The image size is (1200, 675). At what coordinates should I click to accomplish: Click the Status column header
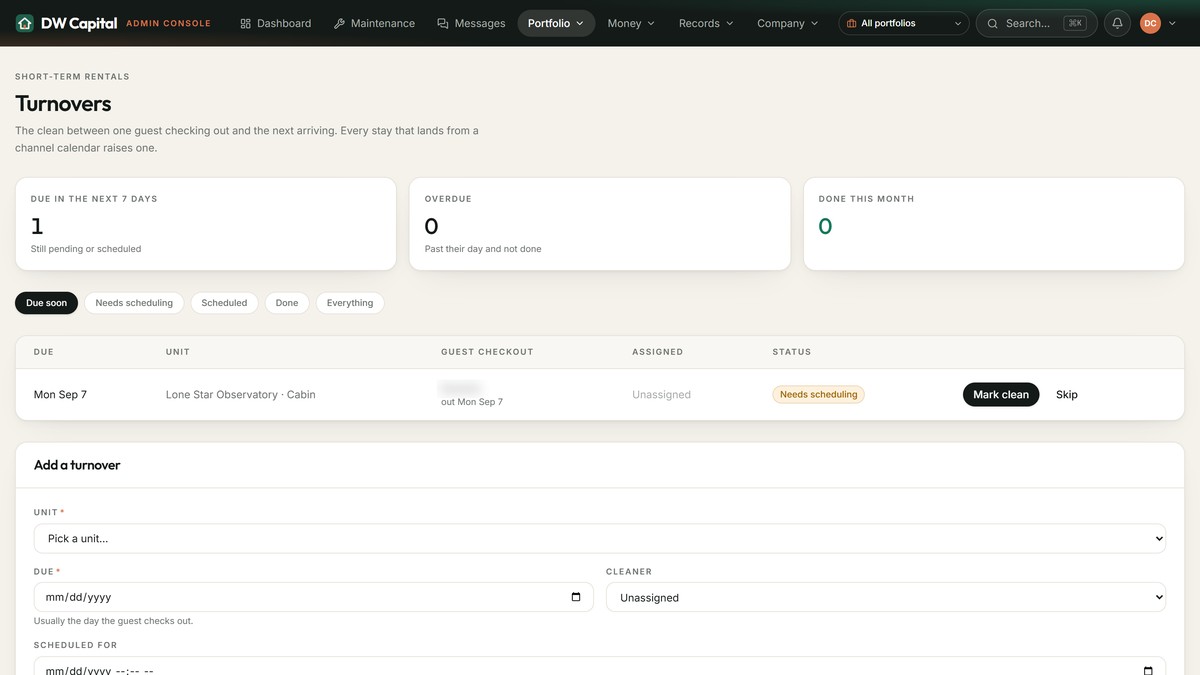tap(792, 352)
